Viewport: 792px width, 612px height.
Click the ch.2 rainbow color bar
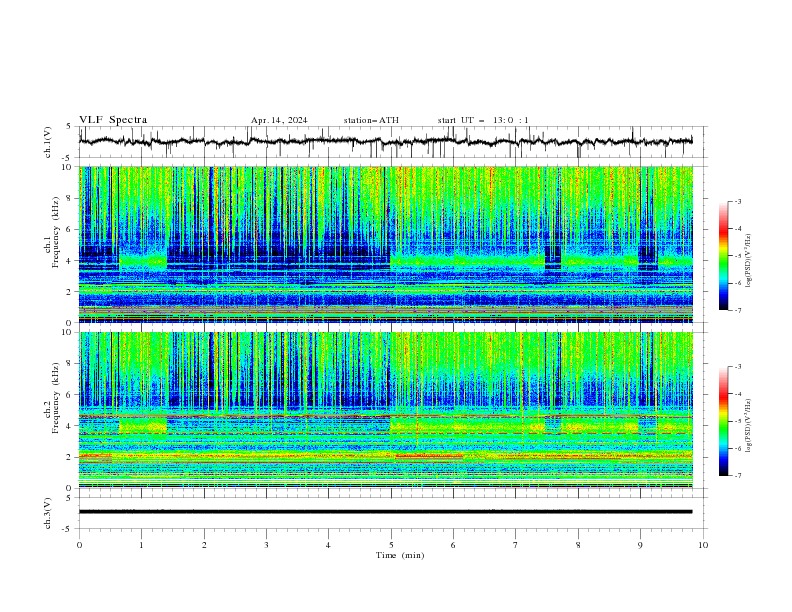point(723,421)
